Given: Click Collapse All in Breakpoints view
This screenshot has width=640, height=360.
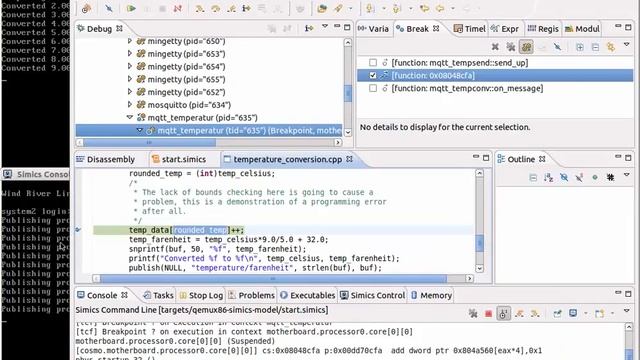Looking at the screenshot, I should (595, 47).
